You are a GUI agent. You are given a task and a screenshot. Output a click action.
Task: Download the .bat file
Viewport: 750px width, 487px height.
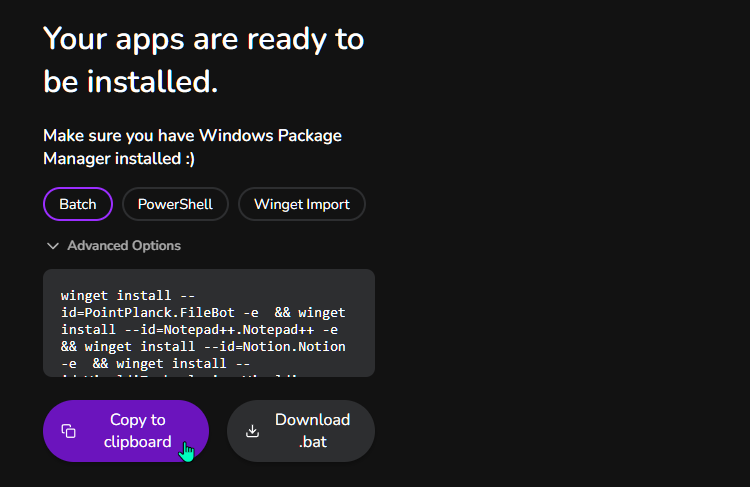[x=301, y=431]
